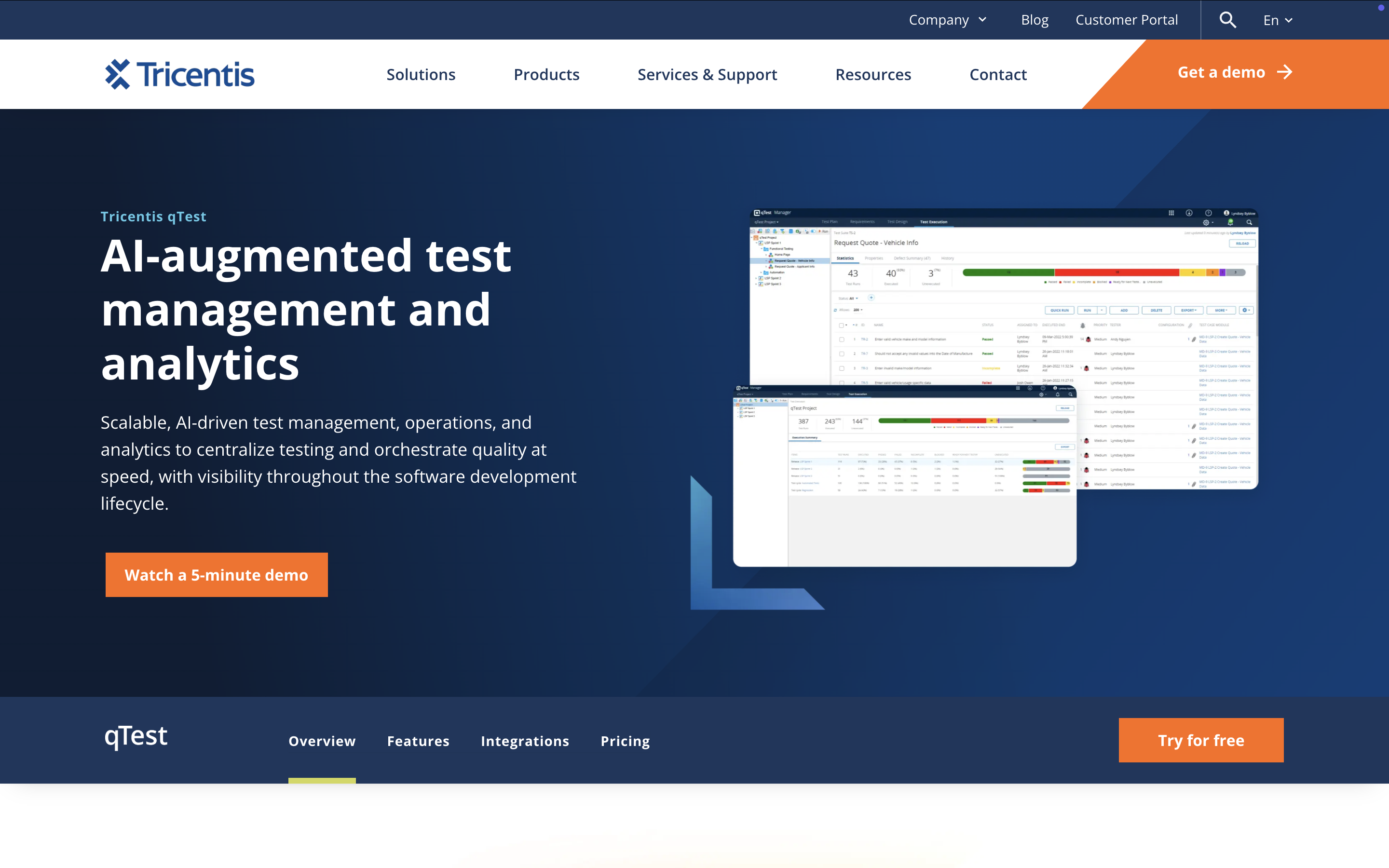Click Watch a 5-minute demo button
Viewport: 1389px width, 868px height.
click(x=217, y=575)
